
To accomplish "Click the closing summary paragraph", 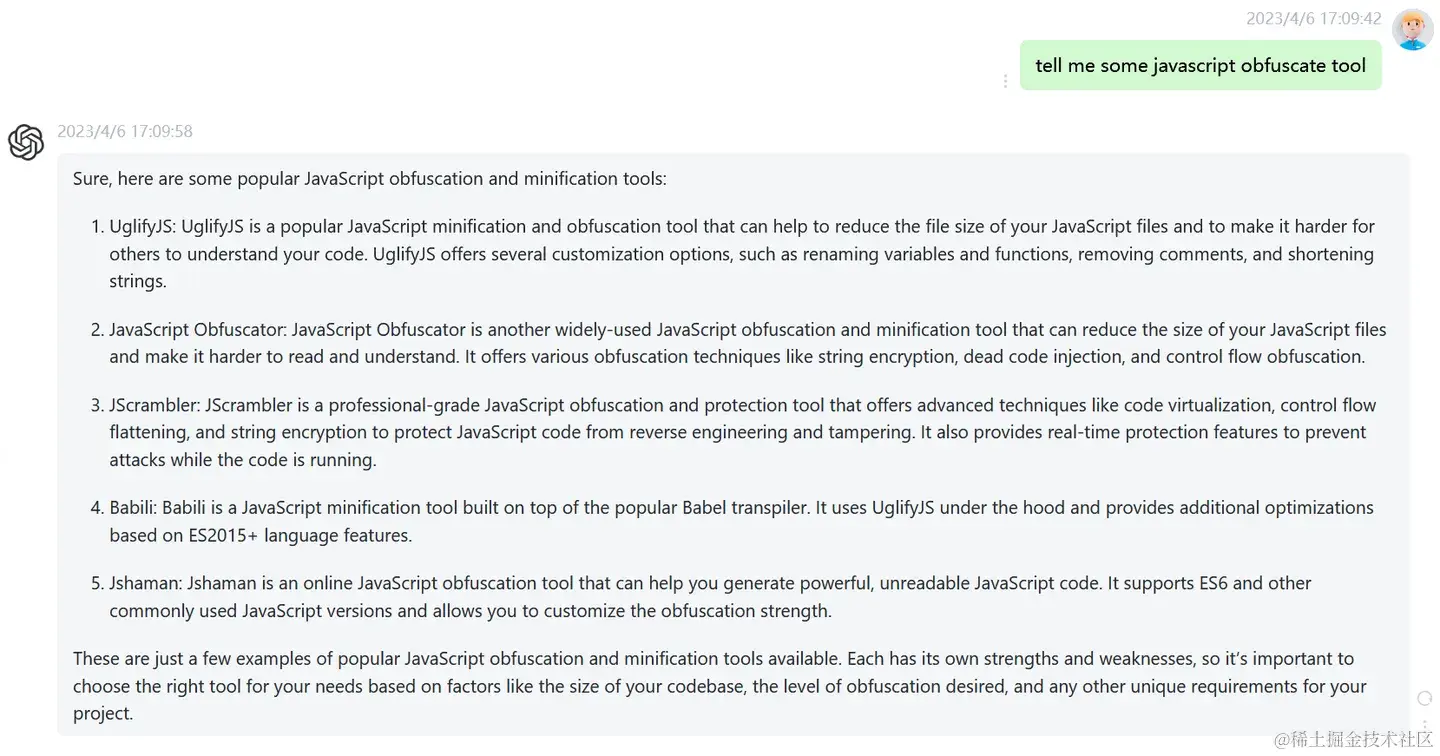I will [x=720, y=686].
